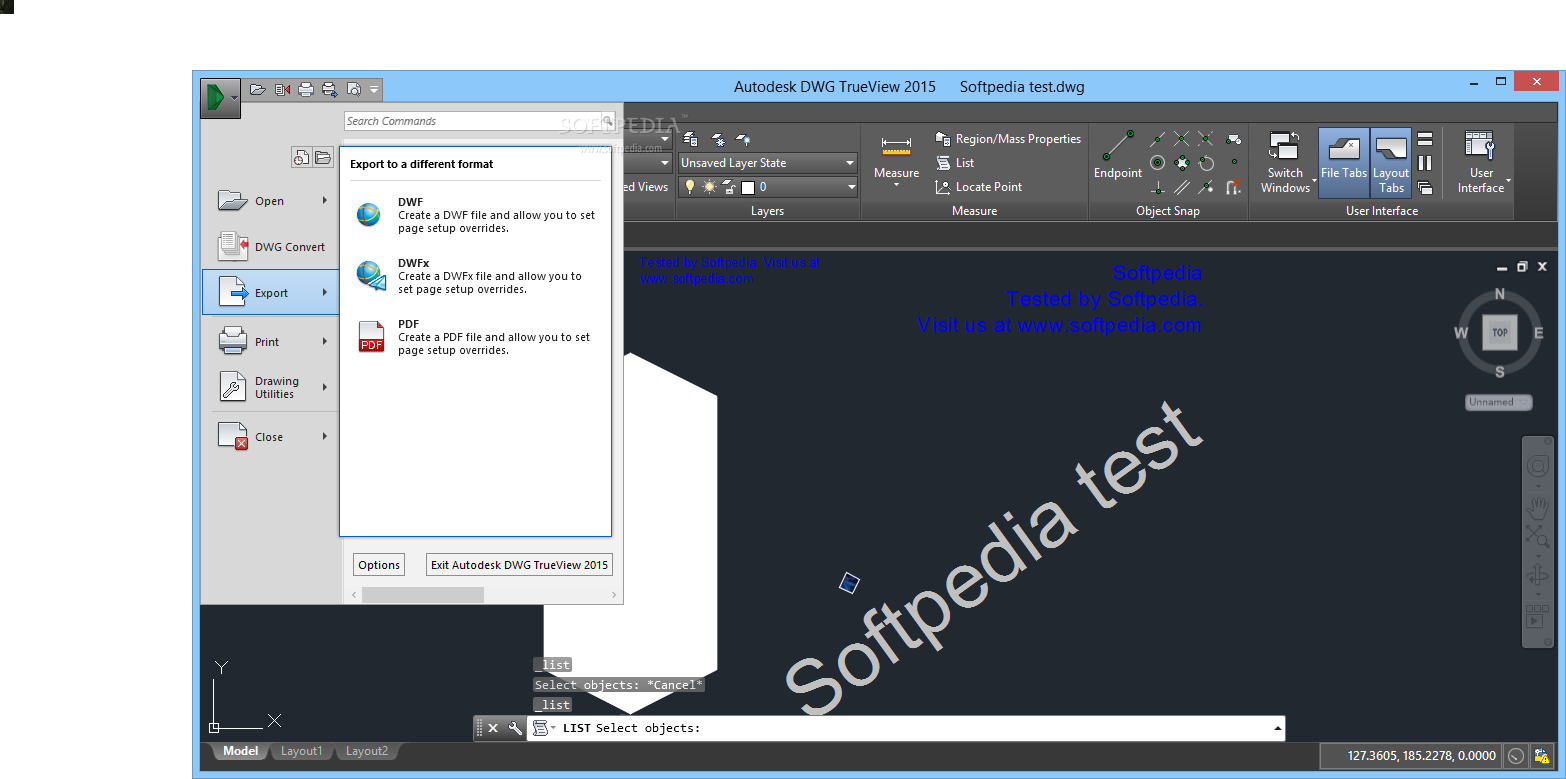Click the Switch Windows button
This screenshot has width=1566, height=779.
(1285, 162)
